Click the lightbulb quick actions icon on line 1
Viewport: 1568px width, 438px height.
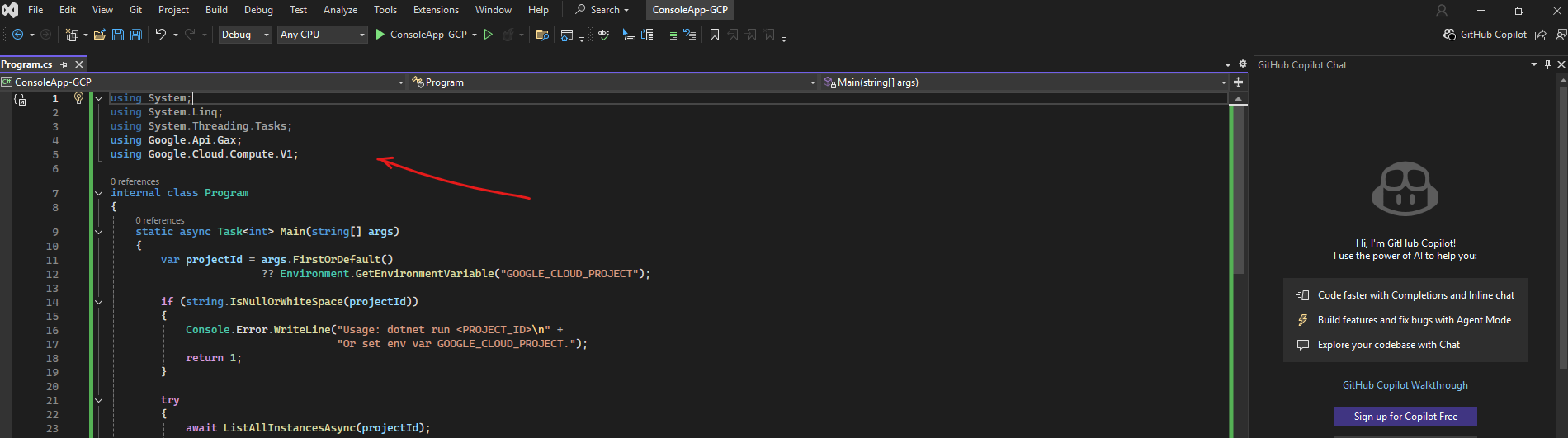click(78, 98)
